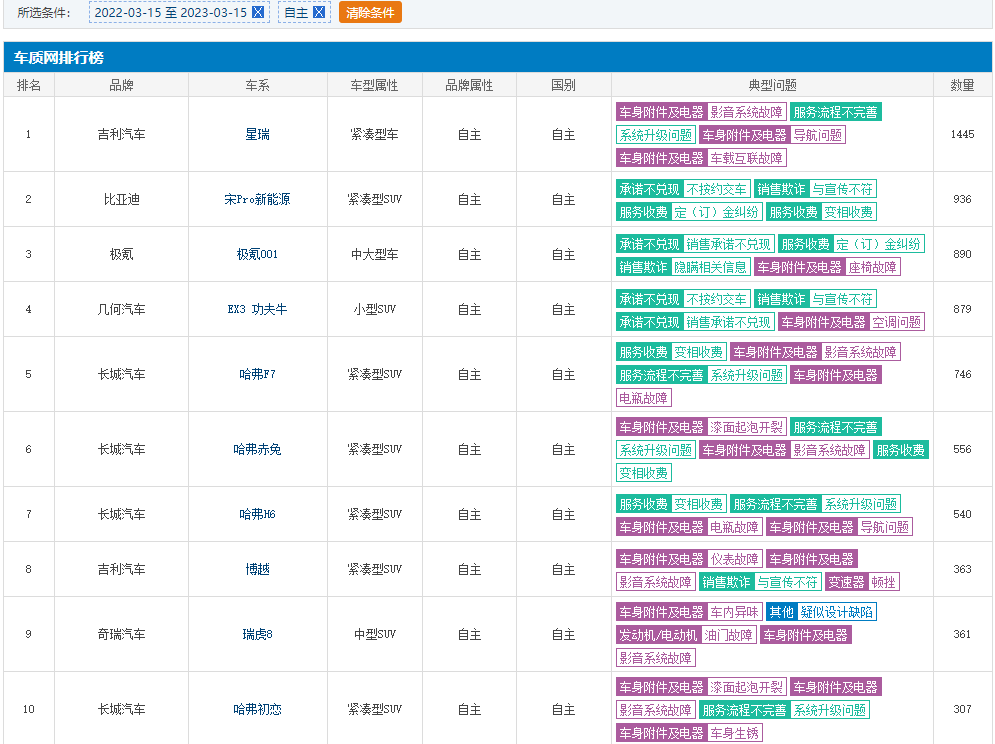Viewport: 995px width, 744px height.
Task: Click the 奇瑞汽车 brand cell
Action: (x=121, y=634)
